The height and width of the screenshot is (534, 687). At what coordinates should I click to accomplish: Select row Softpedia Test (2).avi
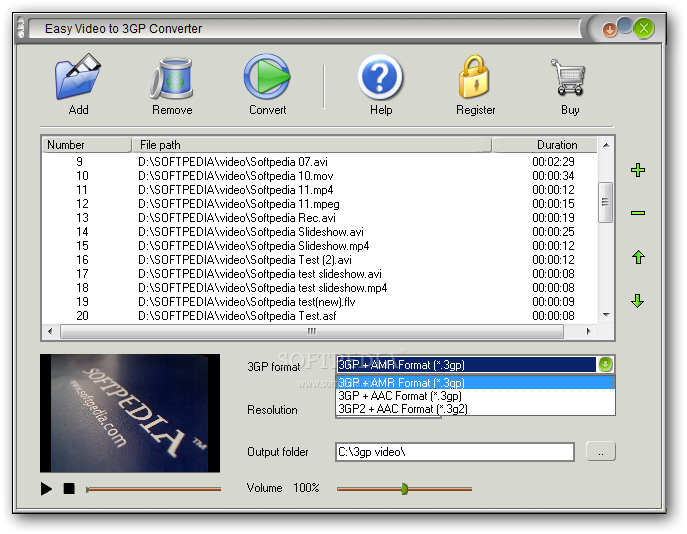coord(319,260)
